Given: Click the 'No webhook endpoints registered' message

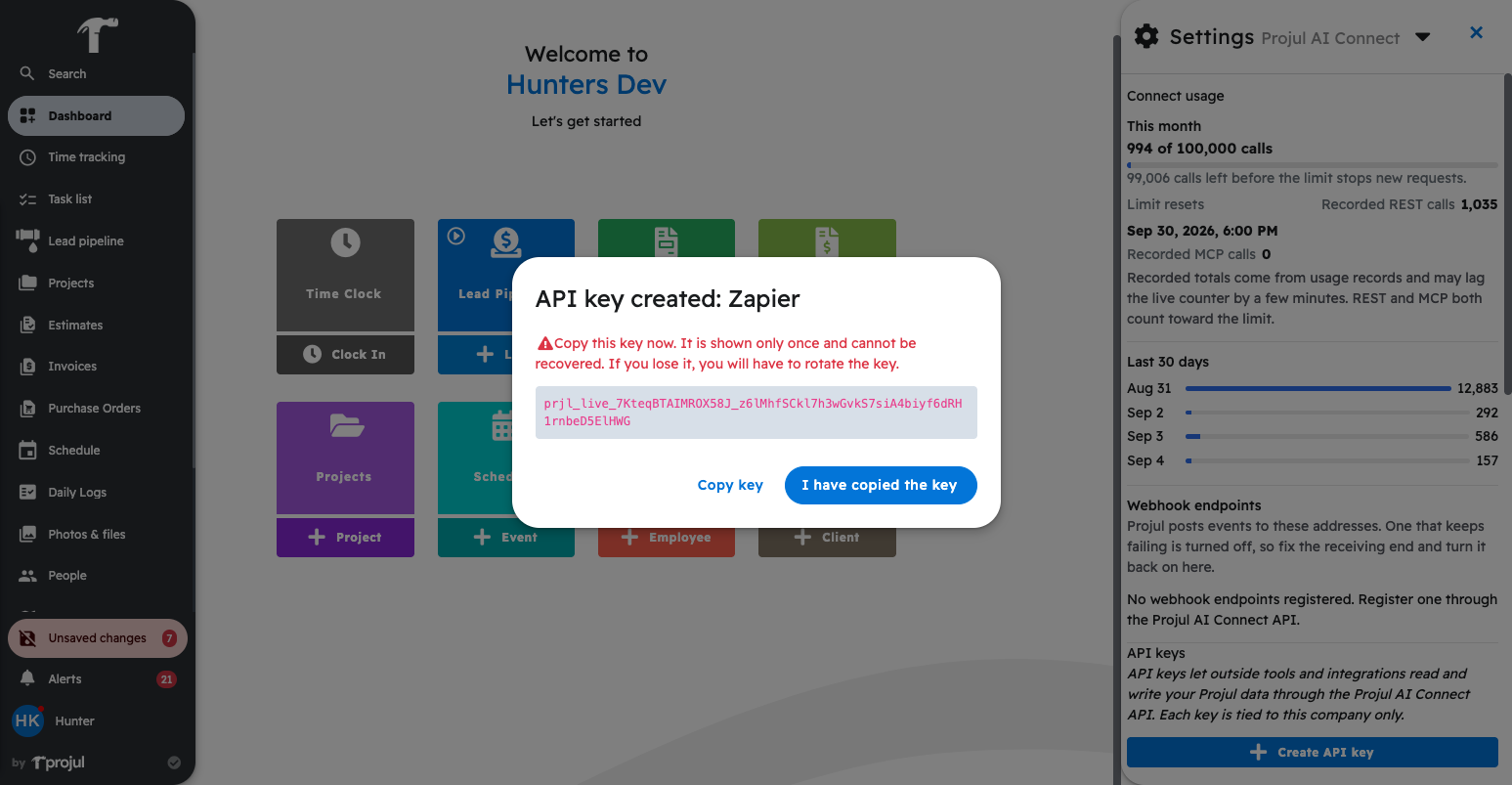Looking at the screenshot, I should coord(1312,609).
